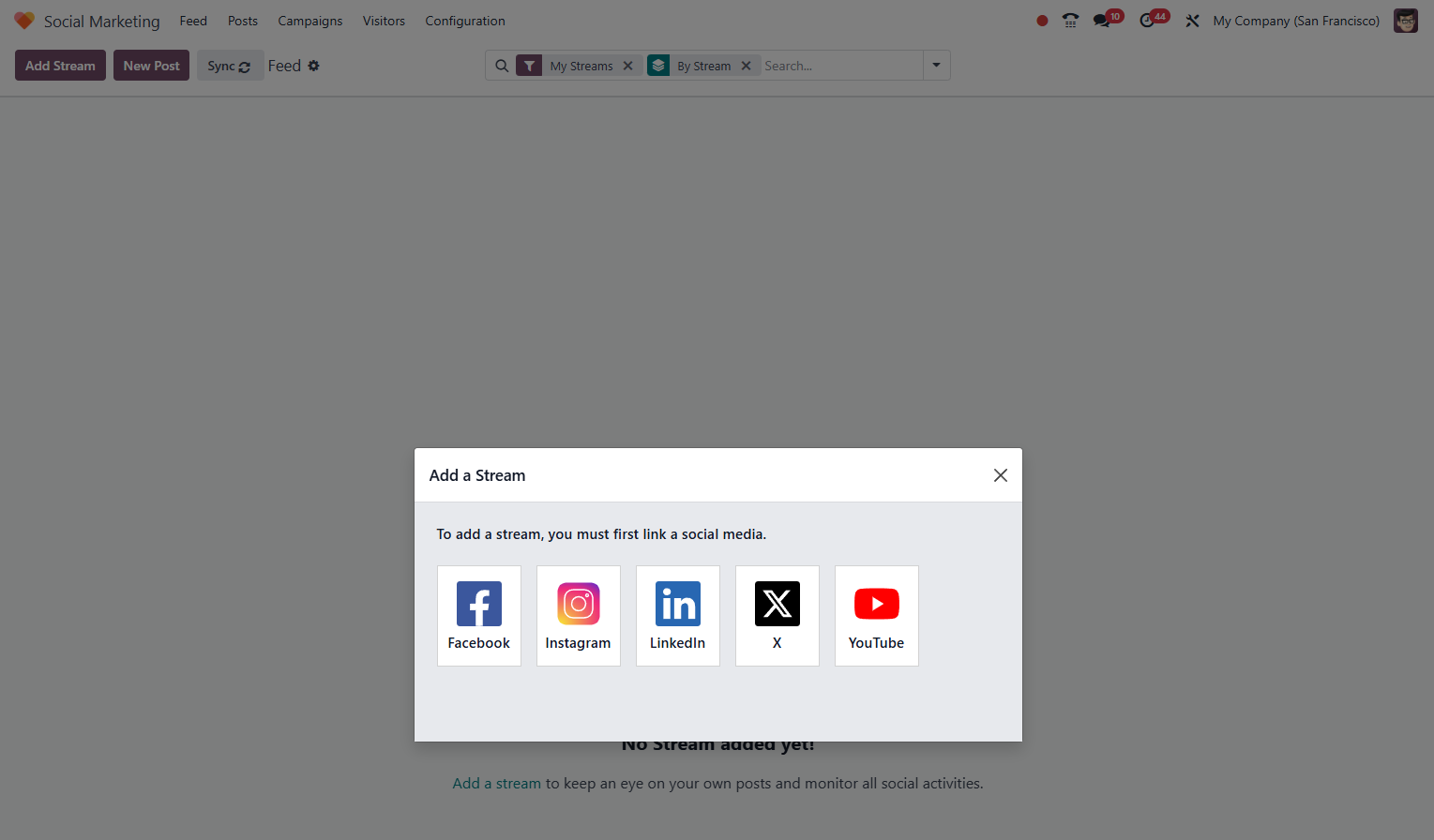Open the VoIP phone icon
The height and width of the screenshot is (840, 1434).
point(1070,21)
